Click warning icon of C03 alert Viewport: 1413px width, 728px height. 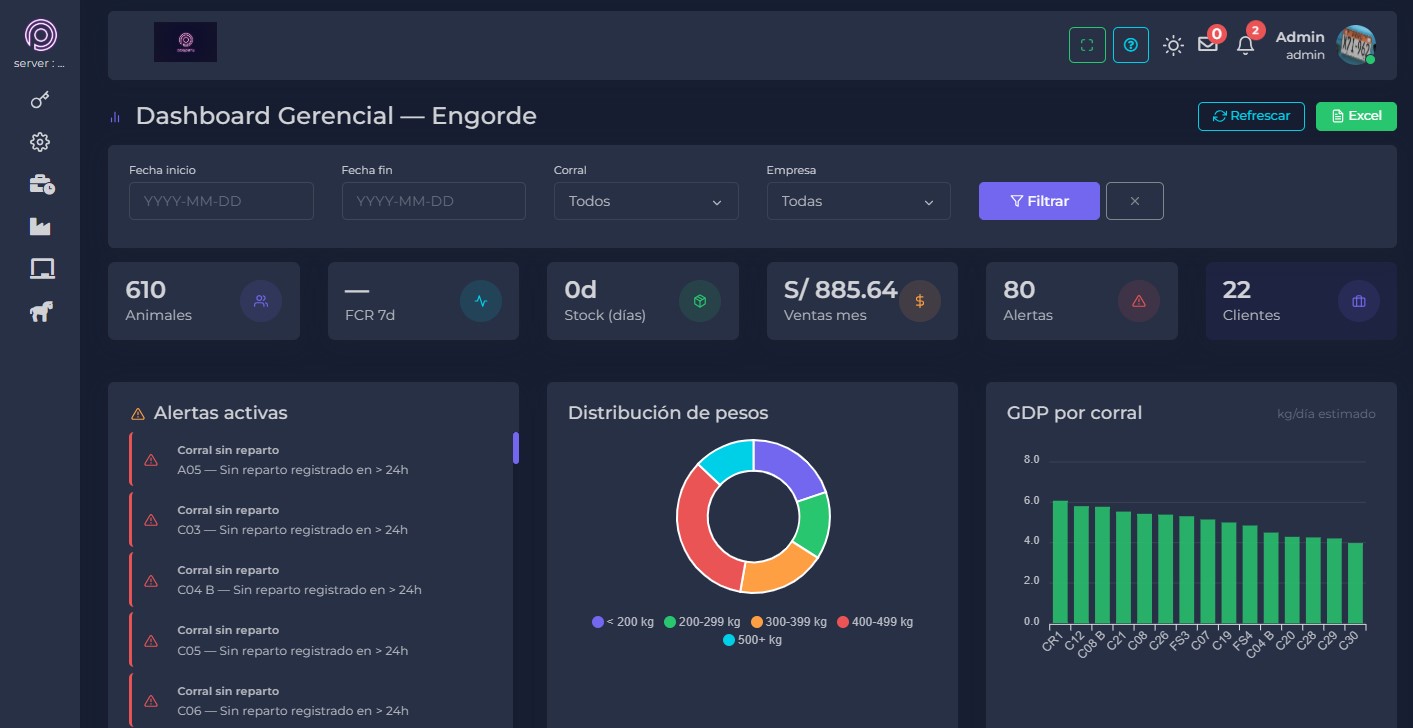point(151,520)
